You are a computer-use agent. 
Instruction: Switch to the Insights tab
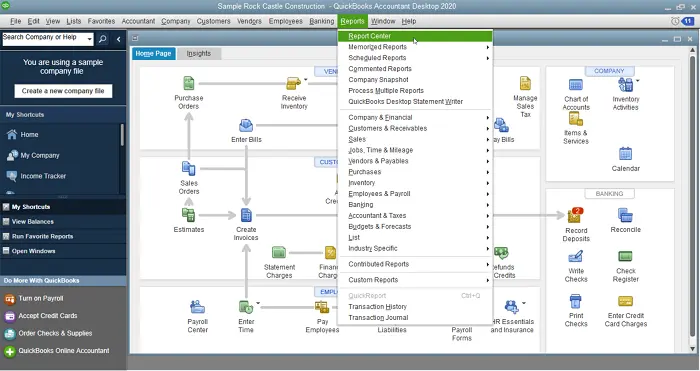[199, 54]
